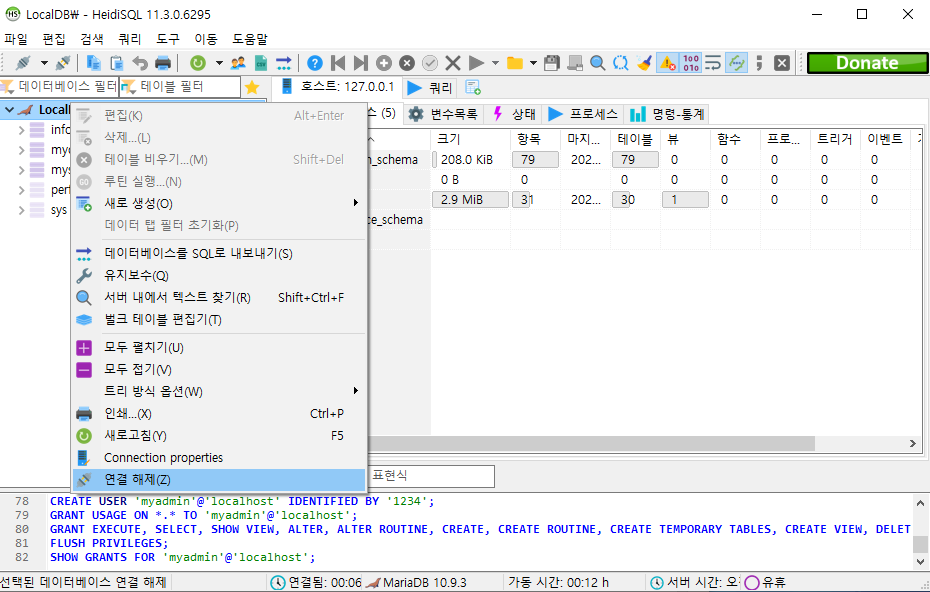Choose Connection properties from context menu
The width and height of the screenshot is (930, 592).
(x=219, y=457)
